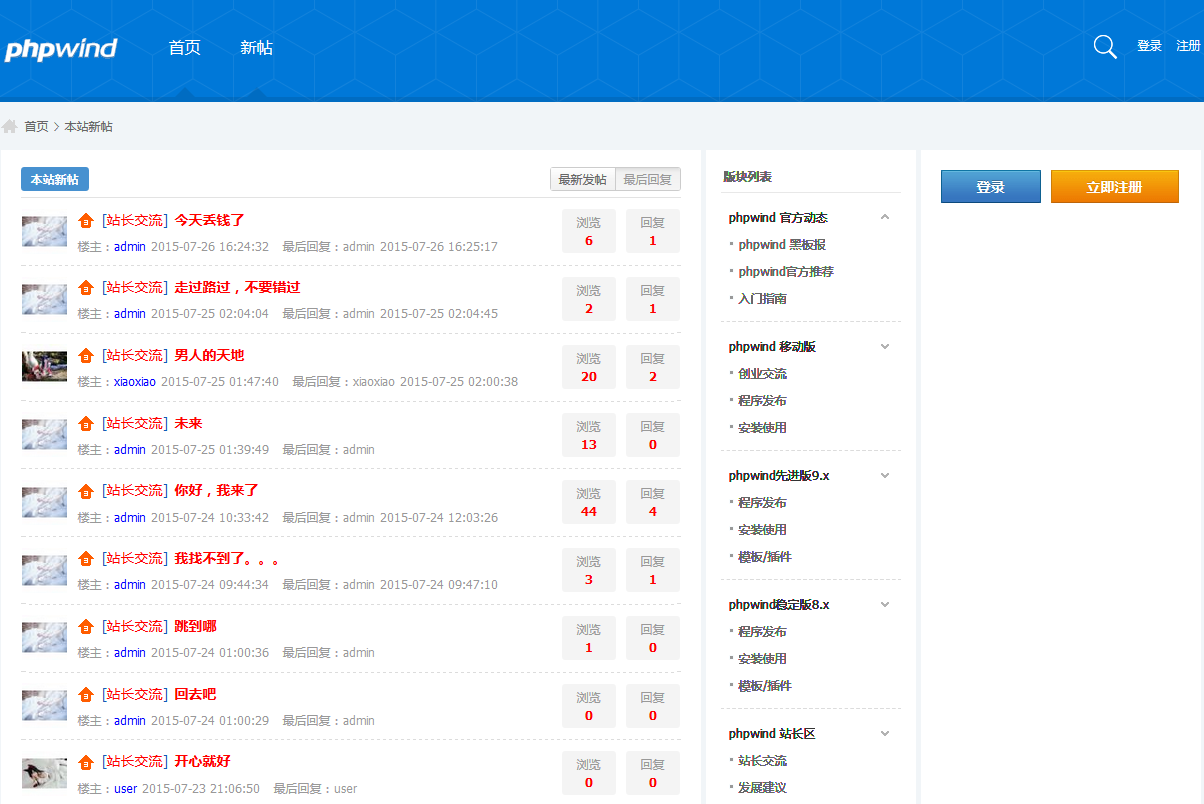Click the search magnifier icon in header

click(1105, 47)
